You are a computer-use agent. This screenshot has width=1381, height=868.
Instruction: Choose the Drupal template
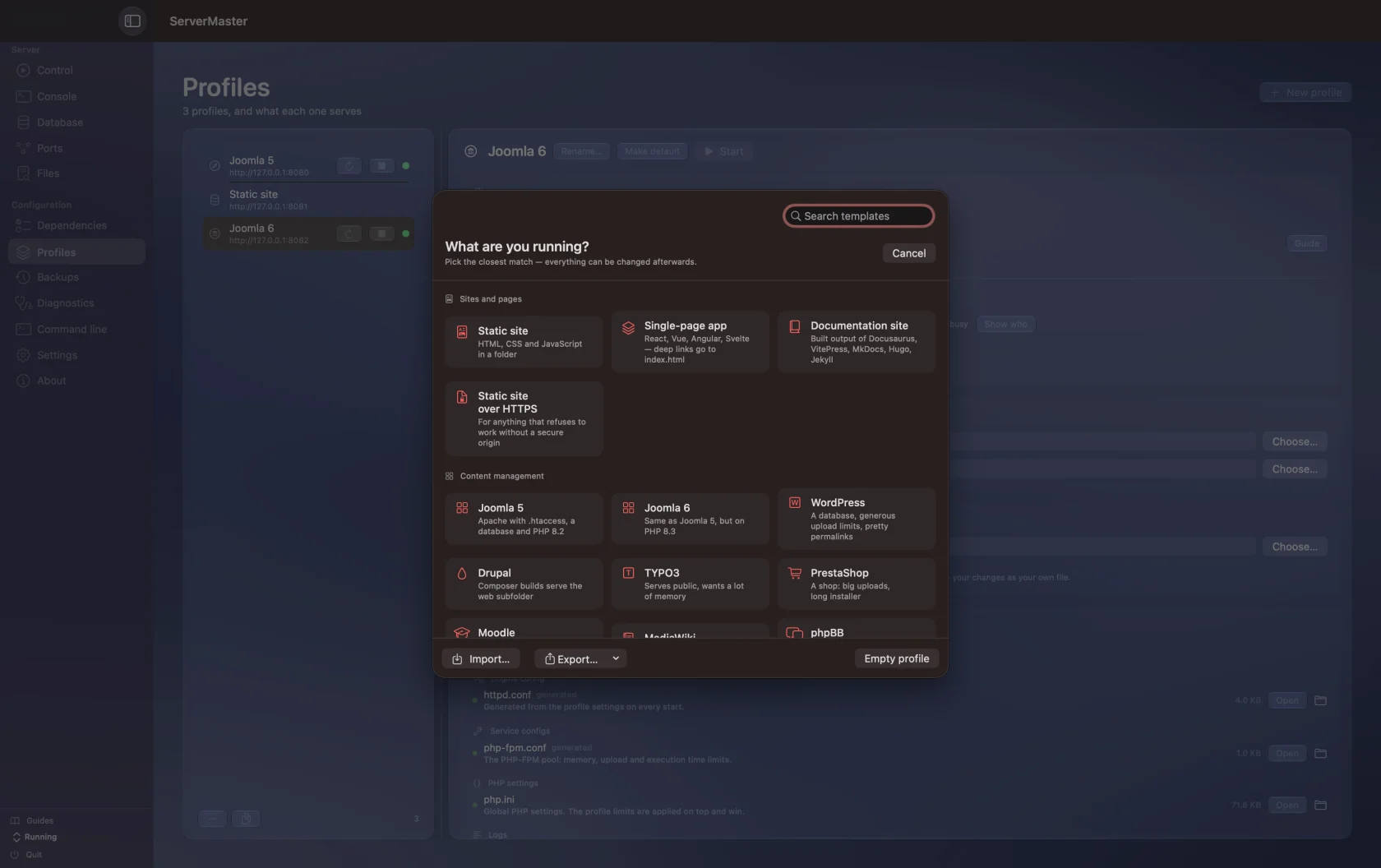[524, 584]
